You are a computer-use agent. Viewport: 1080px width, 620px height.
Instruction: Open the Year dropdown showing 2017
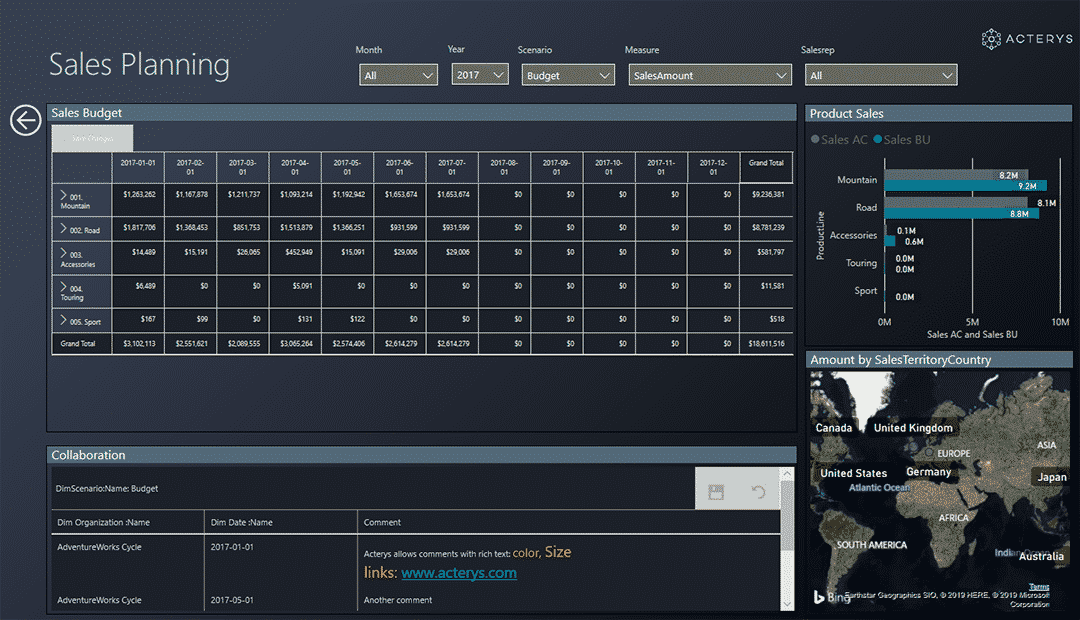coord(480,75)
